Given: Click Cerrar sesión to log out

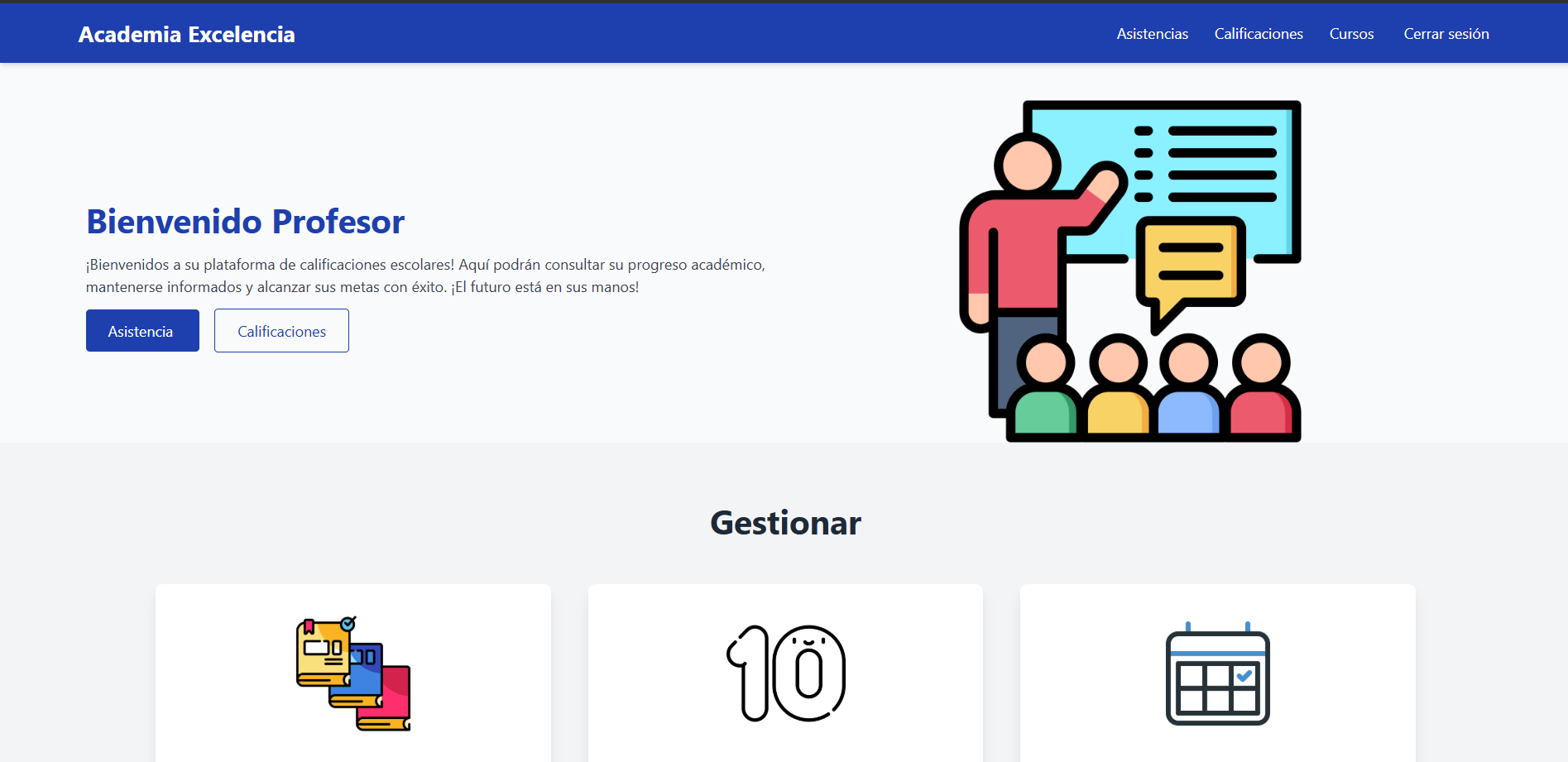Looking at the screenshot, I should [1446, 34].
